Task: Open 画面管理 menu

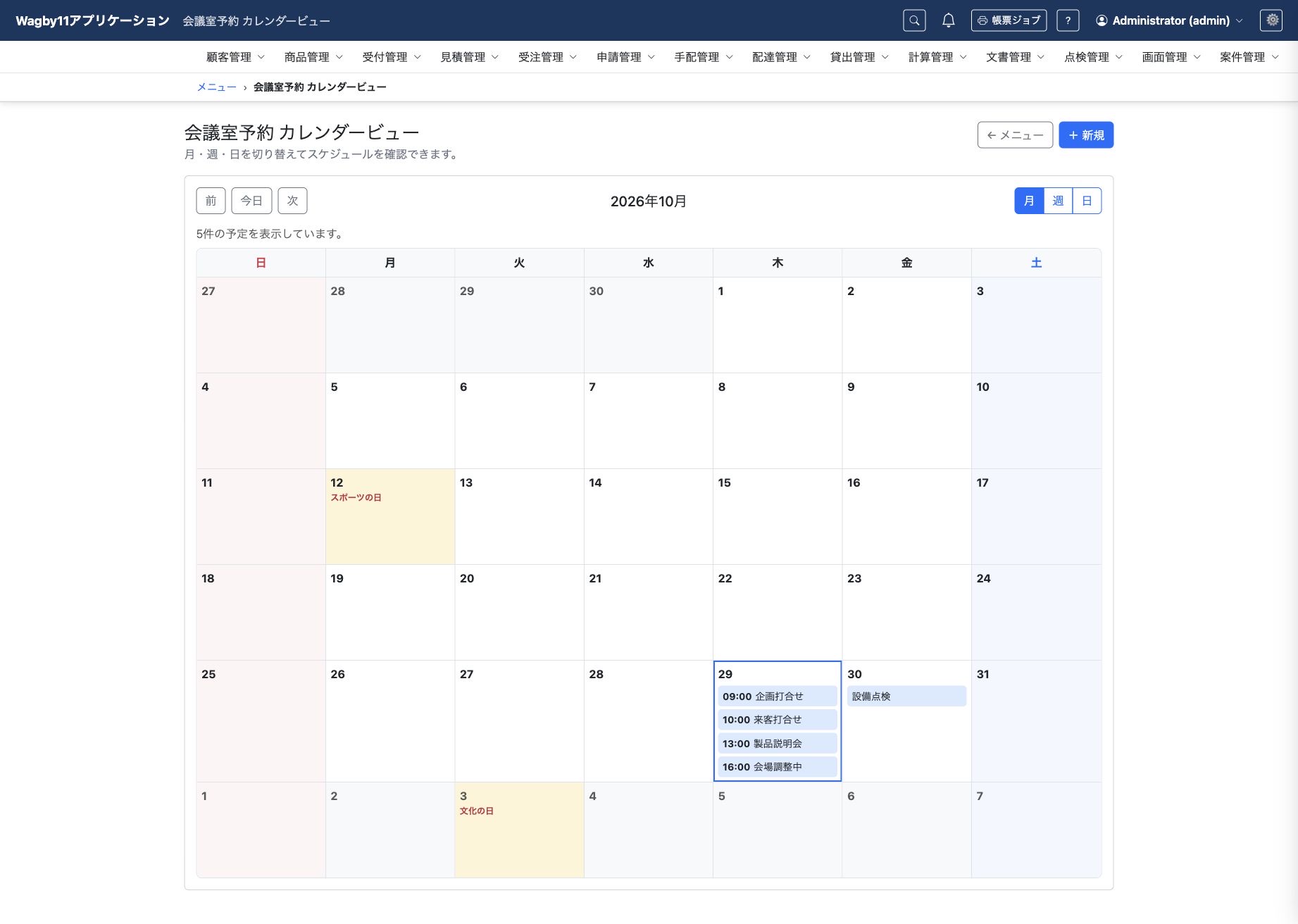Action: point(1171,57)
